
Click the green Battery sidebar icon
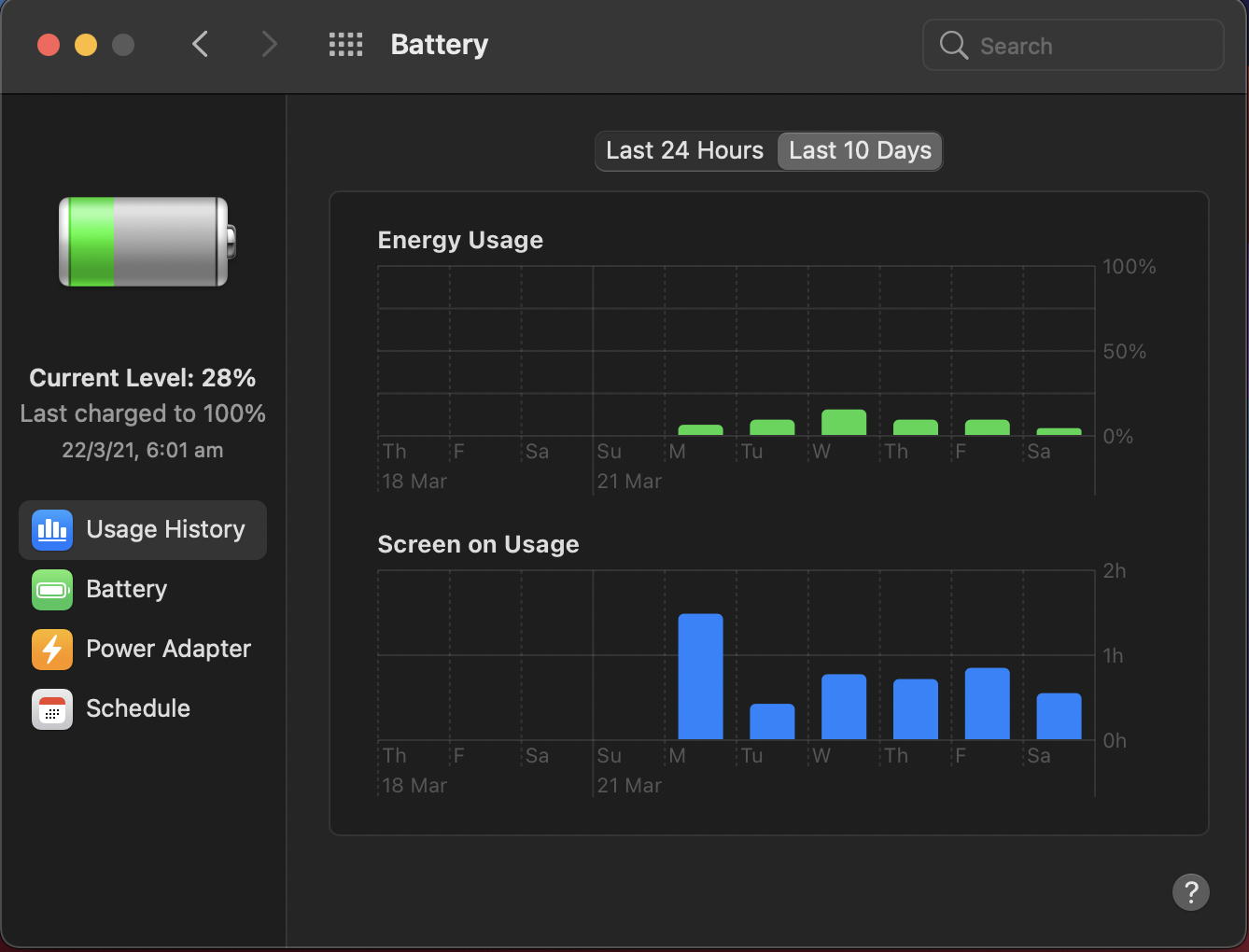click(52, 590)
